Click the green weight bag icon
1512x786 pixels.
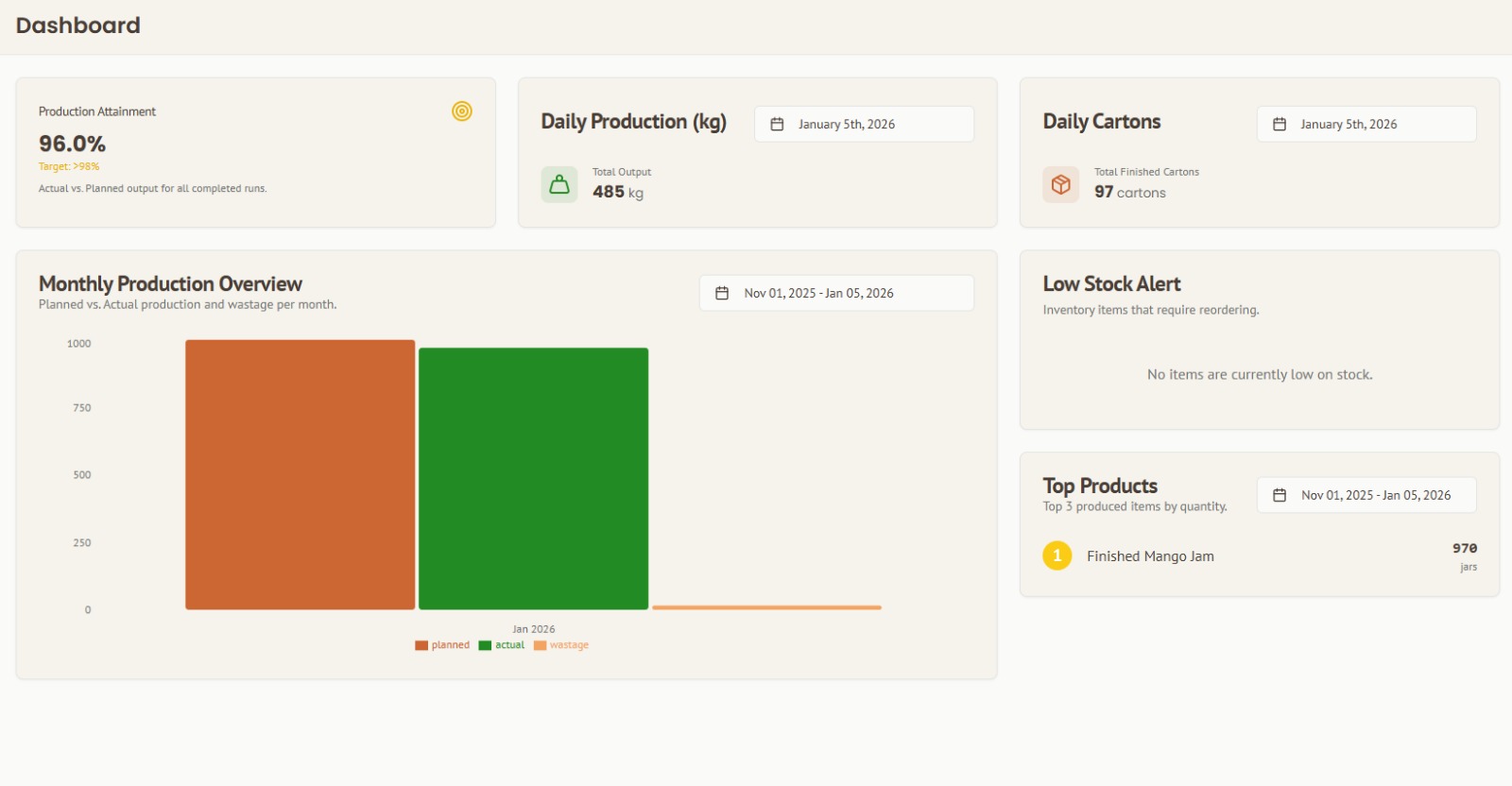(559, 184)
